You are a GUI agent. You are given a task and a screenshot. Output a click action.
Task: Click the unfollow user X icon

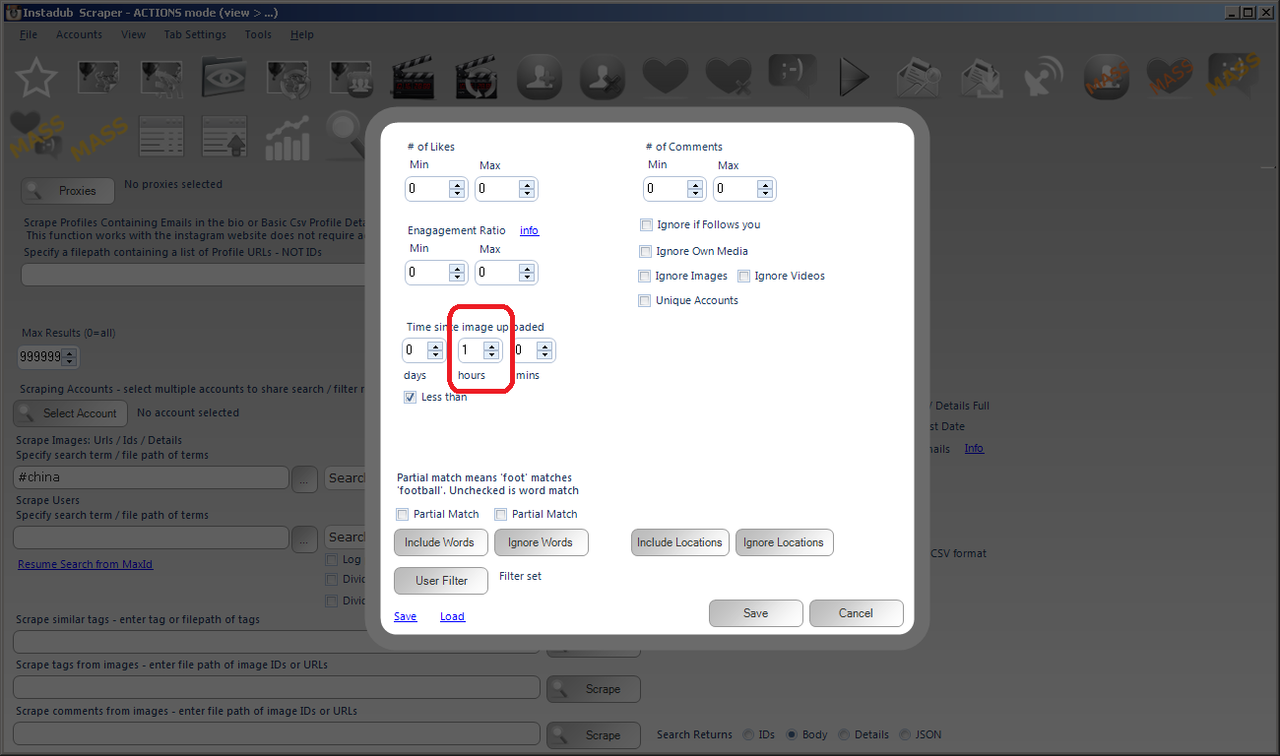[x=602, y=76]
